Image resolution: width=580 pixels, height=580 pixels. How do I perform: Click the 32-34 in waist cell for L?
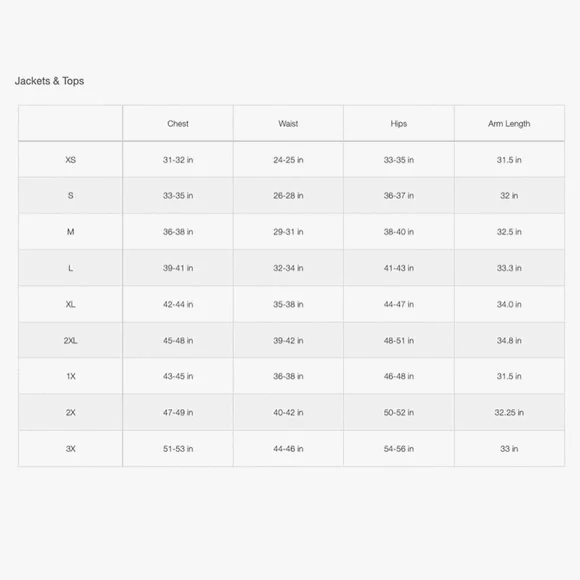(288, 268)
